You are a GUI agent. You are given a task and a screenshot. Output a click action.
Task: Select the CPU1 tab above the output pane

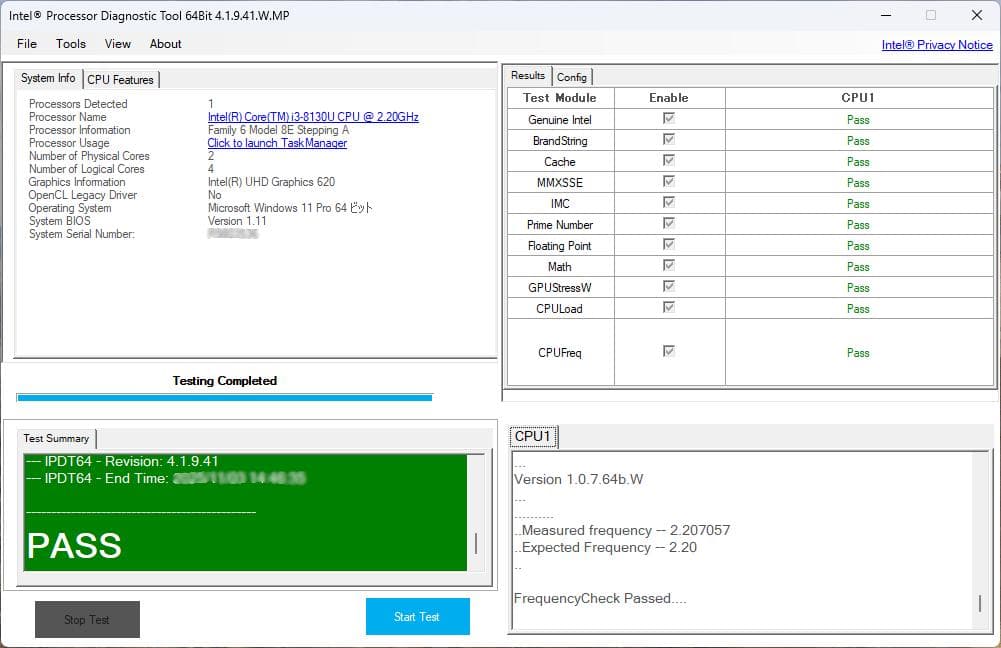(x=533, y=436)
